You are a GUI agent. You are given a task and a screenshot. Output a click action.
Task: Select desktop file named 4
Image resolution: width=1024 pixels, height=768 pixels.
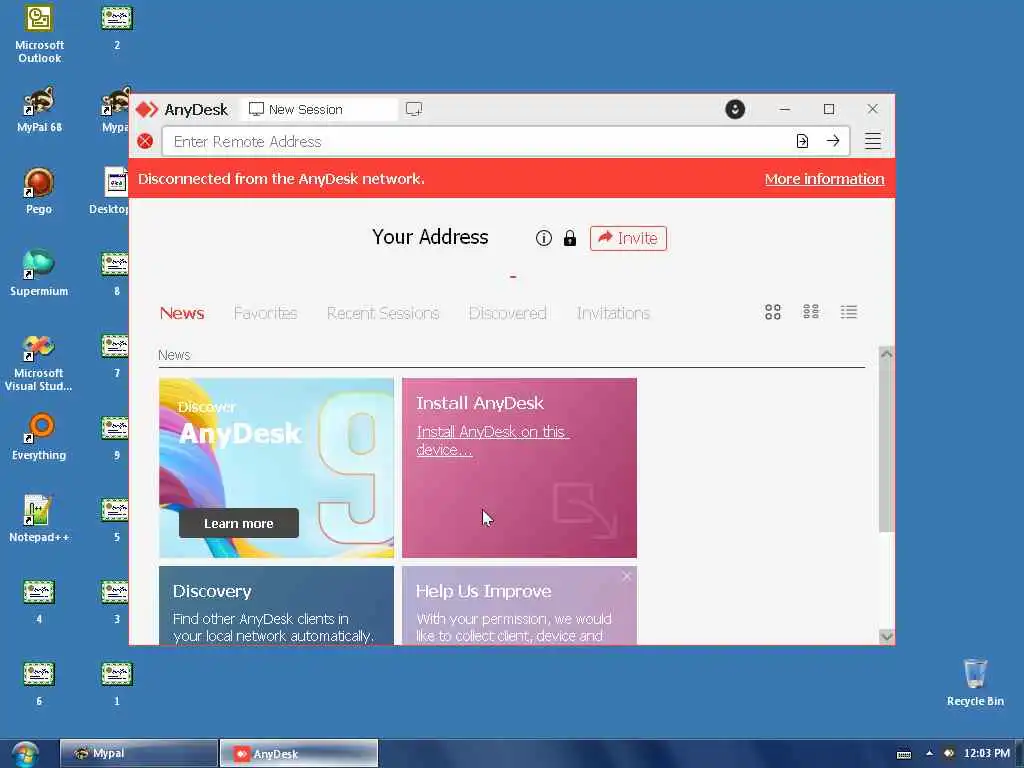(39, 601)
